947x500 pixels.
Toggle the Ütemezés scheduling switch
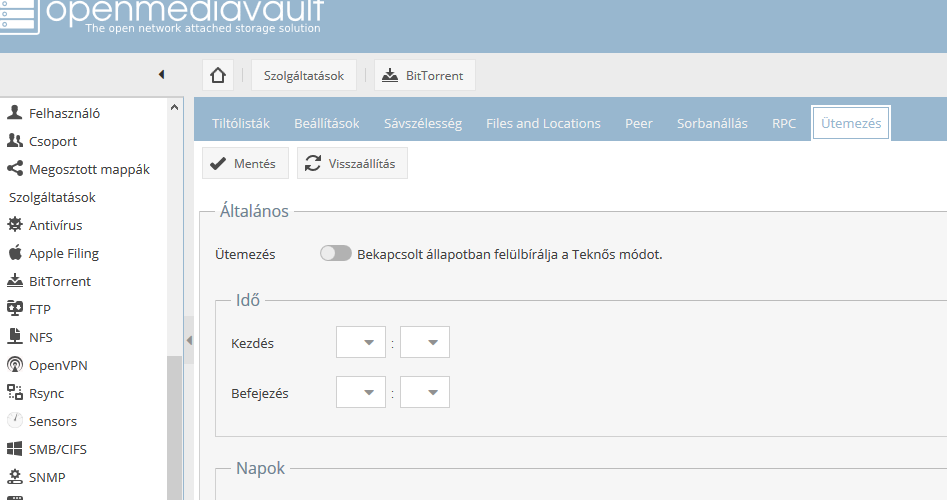[x=336, y=254]
